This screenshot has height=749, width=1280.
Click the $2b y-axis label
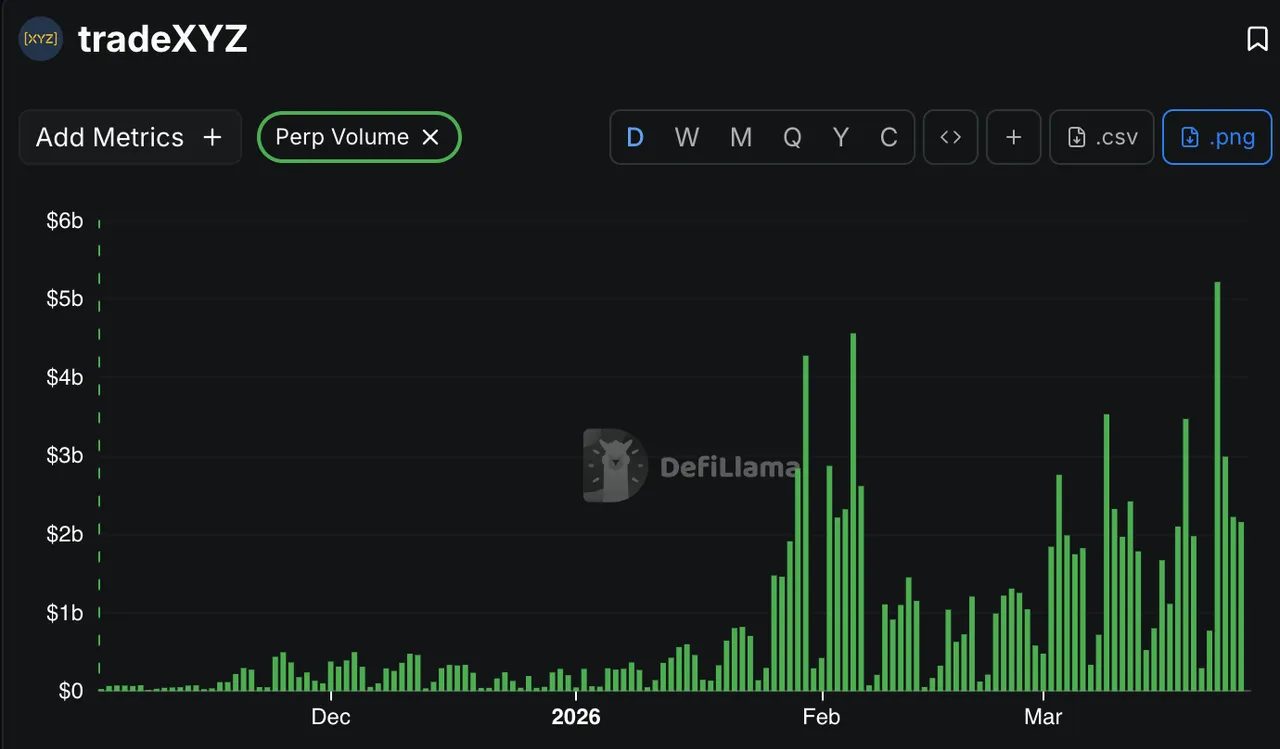click(65, 534)
